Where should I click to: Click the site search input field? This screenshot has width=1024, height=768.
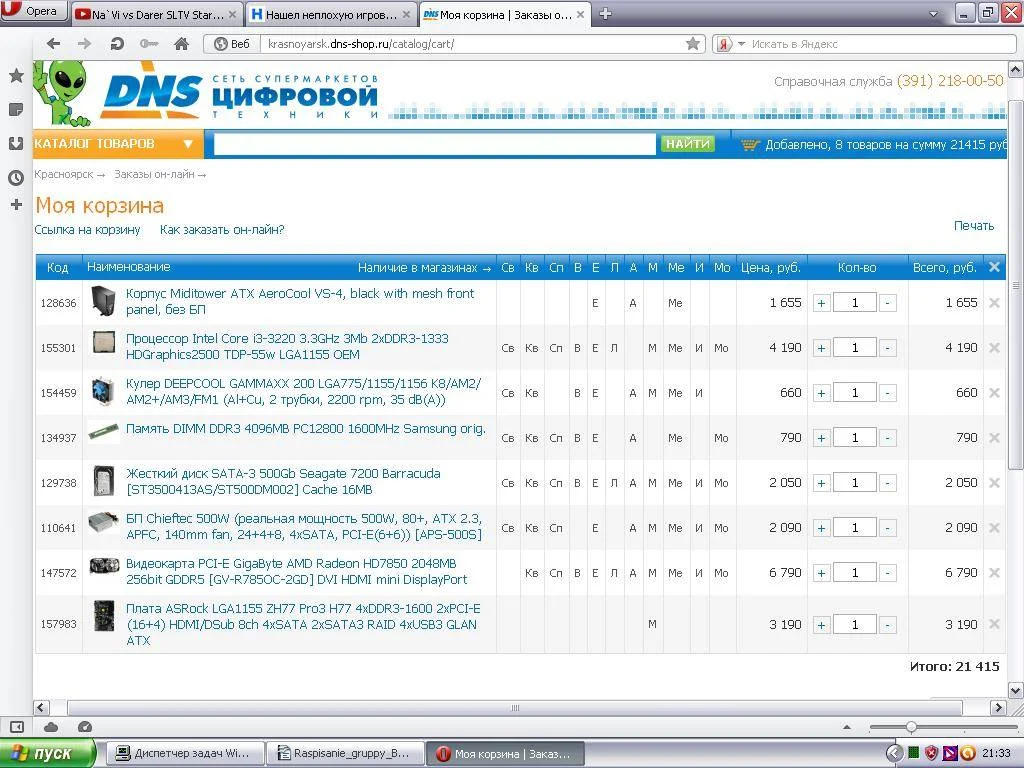(434, 144)
